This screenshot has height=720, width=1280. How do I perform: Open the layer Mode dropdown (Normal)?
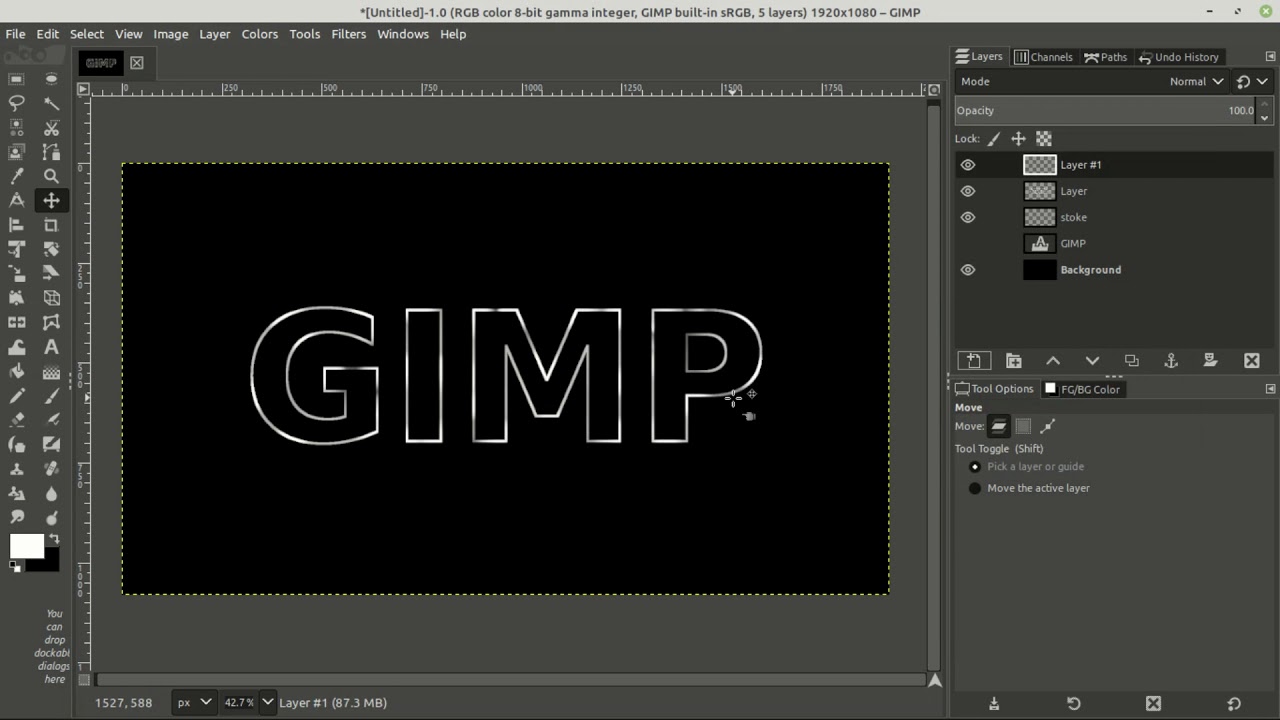pyautogui.click(x=1197, y=82)
